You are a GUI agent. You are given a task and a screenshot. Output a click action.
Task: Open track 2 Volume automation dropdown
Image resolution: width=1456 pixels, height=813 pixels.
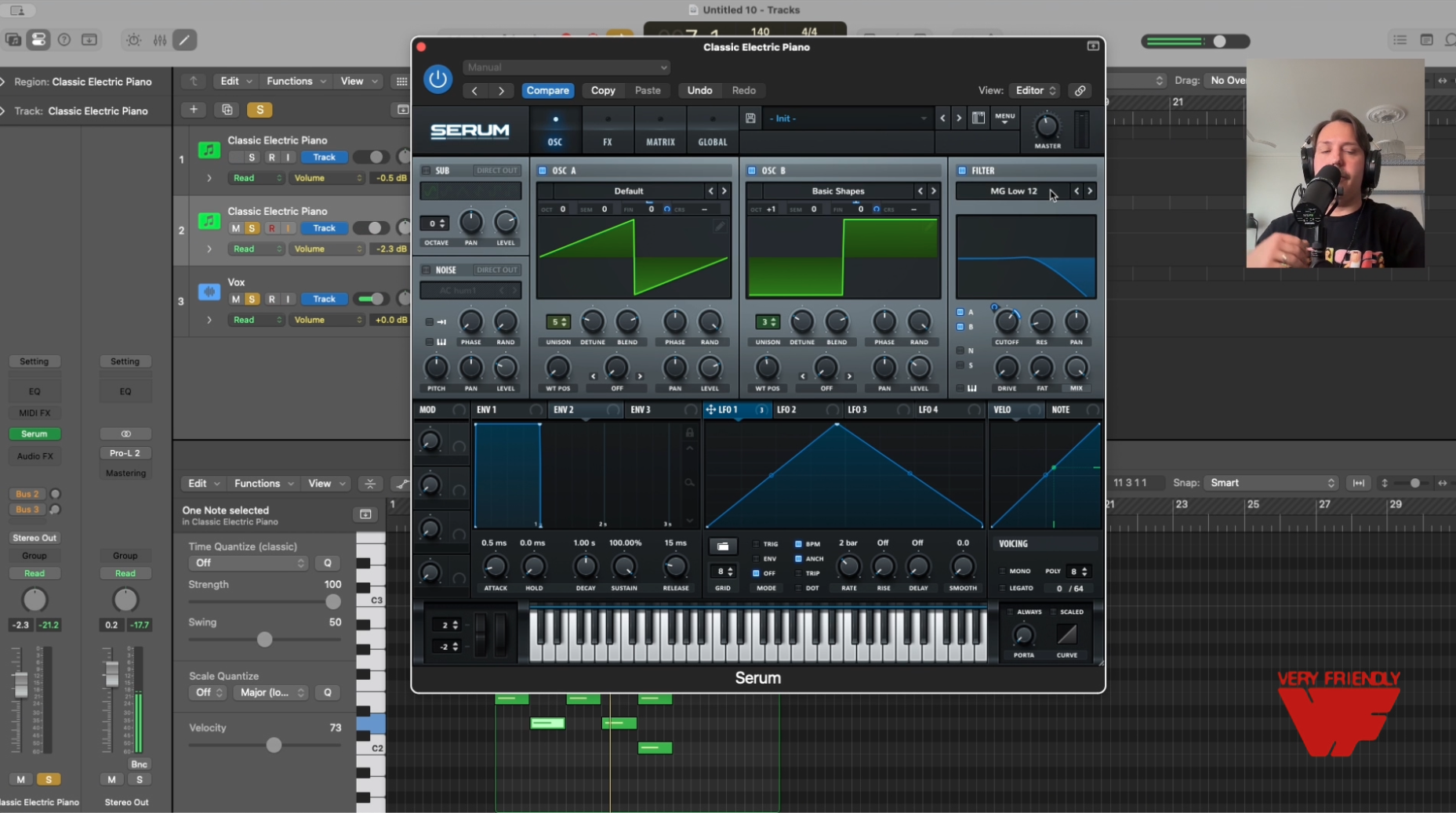pos(328,249)
